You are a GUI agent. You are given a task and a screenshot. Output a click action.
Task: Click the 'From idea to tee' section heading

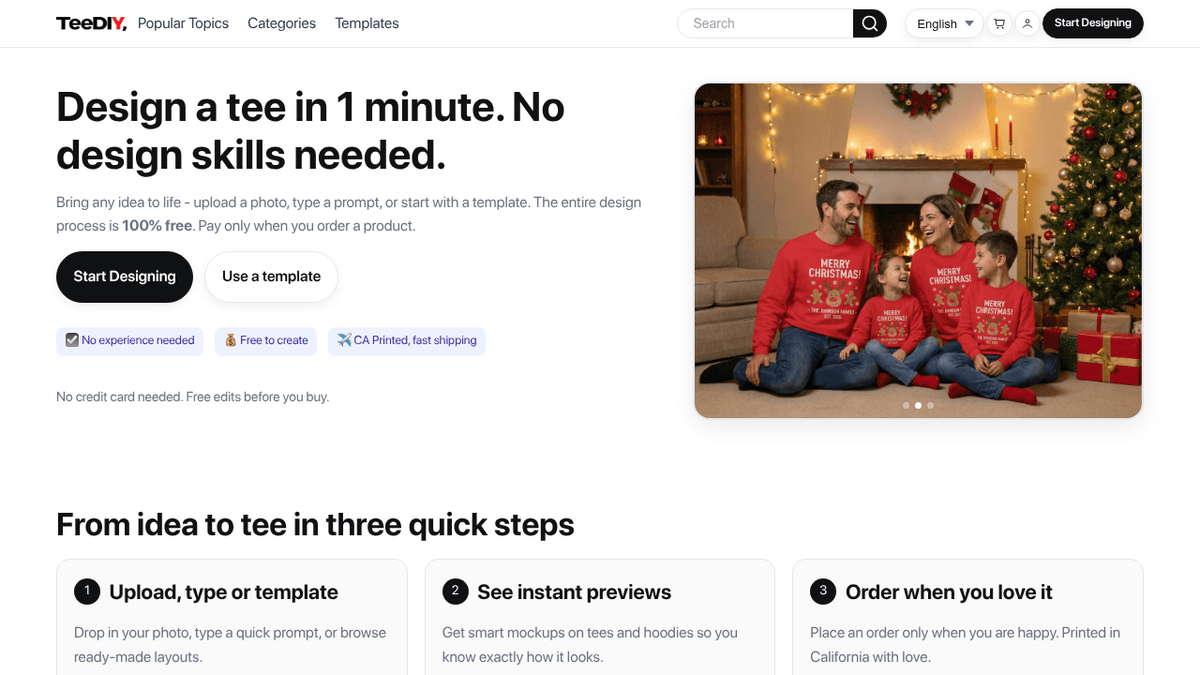[x=315, y=524]
